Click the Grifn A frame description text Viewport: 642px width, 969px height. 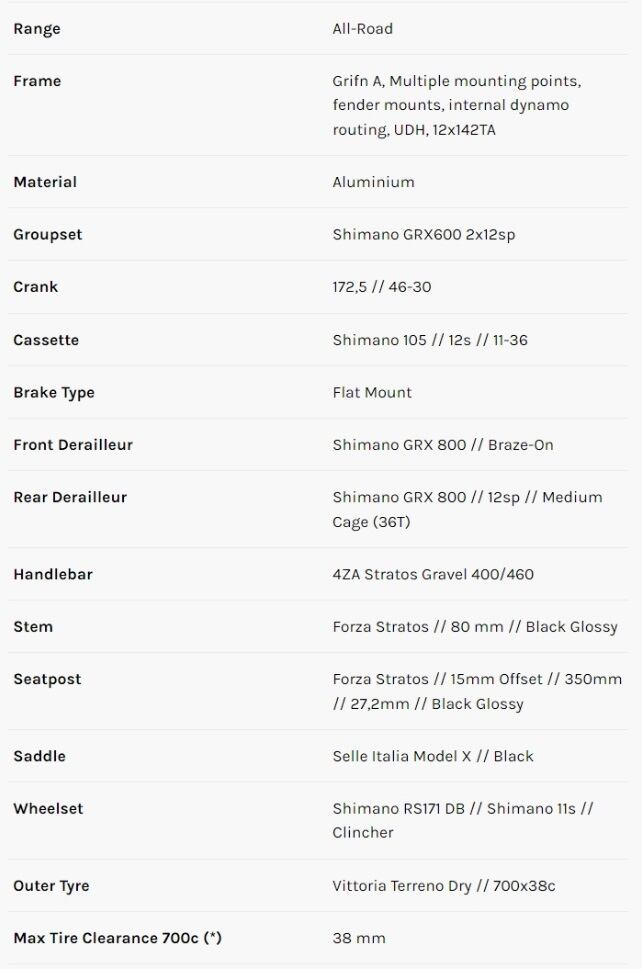tap(456, 105)
